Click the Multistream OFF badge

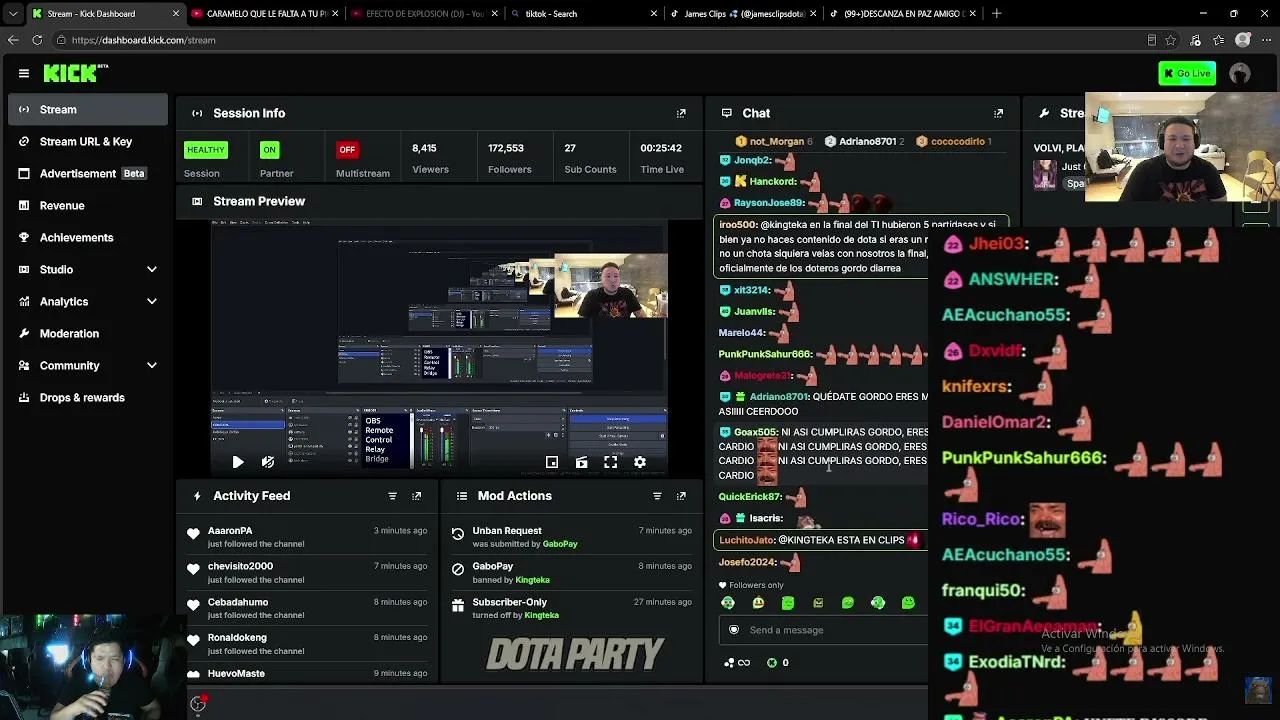[x=347, y=150]
